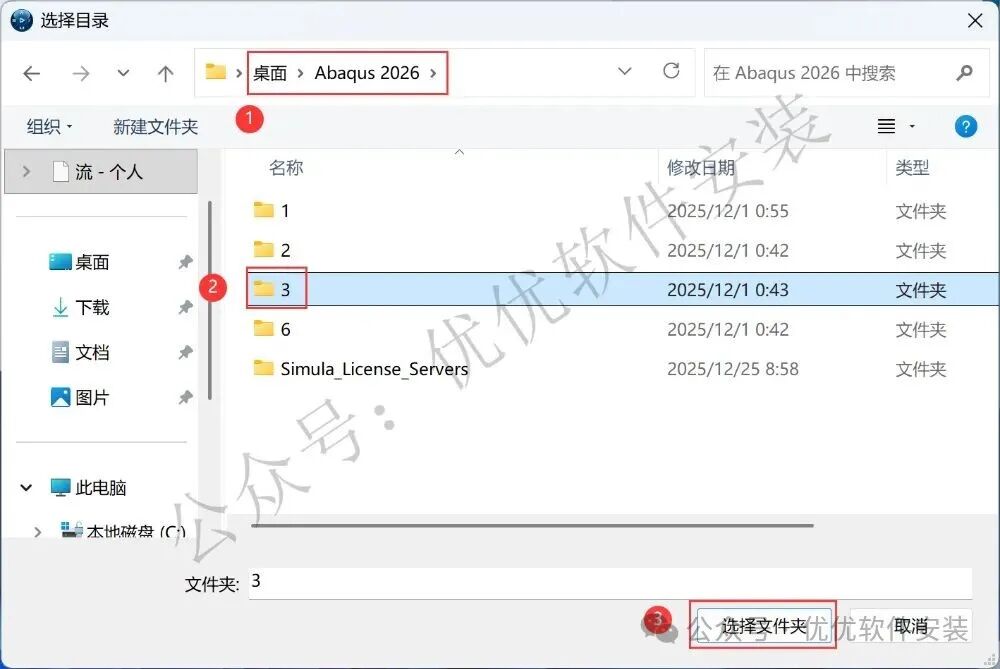1000x669 pixels.
Task: Click the search magnifier icon
Action: tap(964, 73)
